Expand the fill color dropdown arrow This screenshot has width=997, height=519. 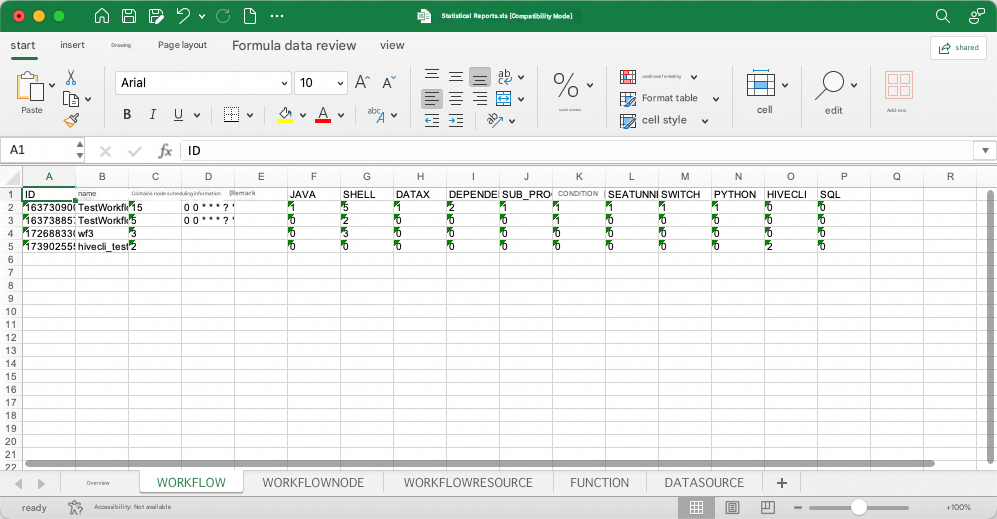[303, 115]
